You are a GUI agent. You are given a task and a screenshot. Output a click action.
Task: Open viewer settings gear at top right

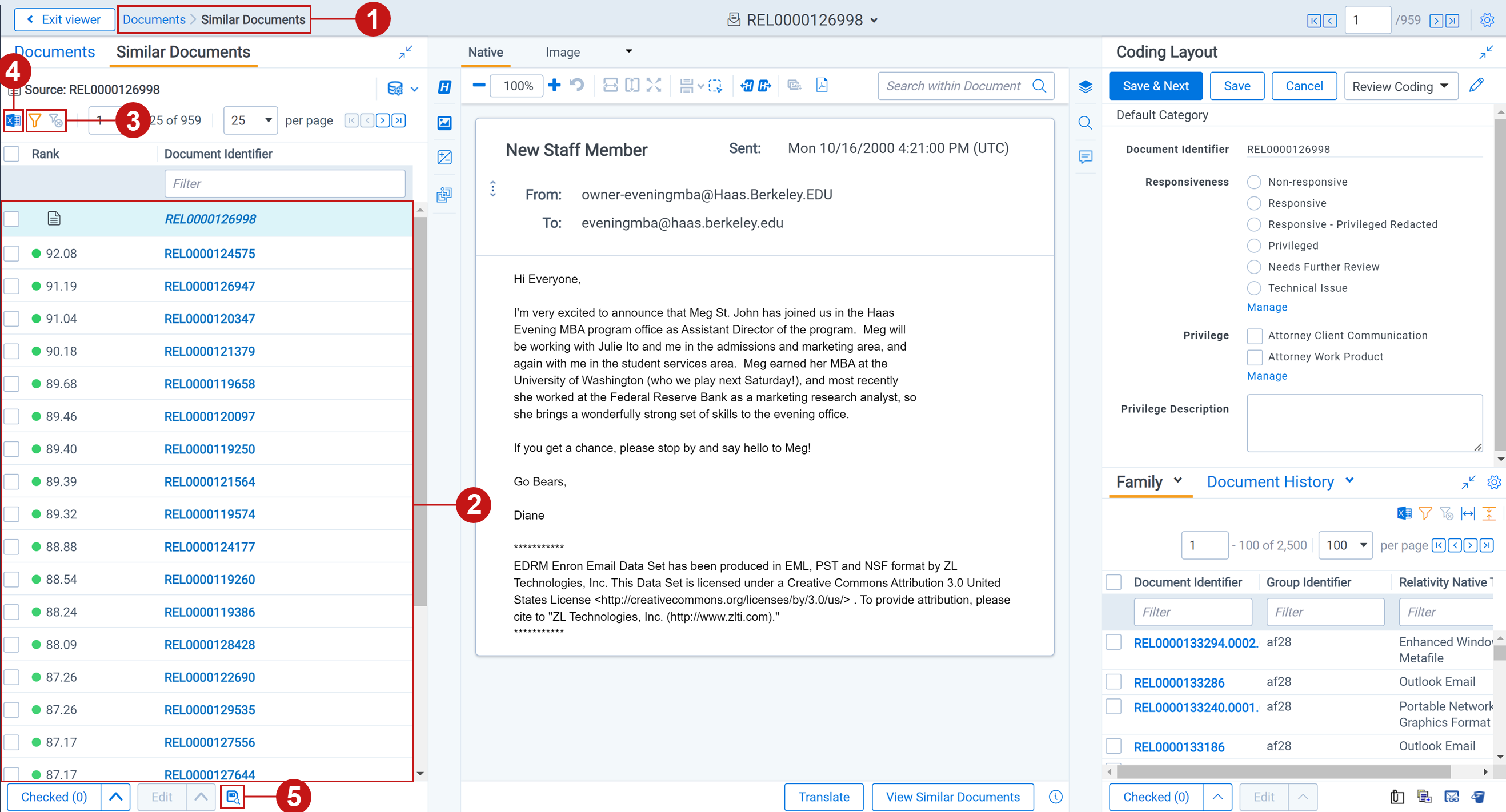coord(1487,20)
